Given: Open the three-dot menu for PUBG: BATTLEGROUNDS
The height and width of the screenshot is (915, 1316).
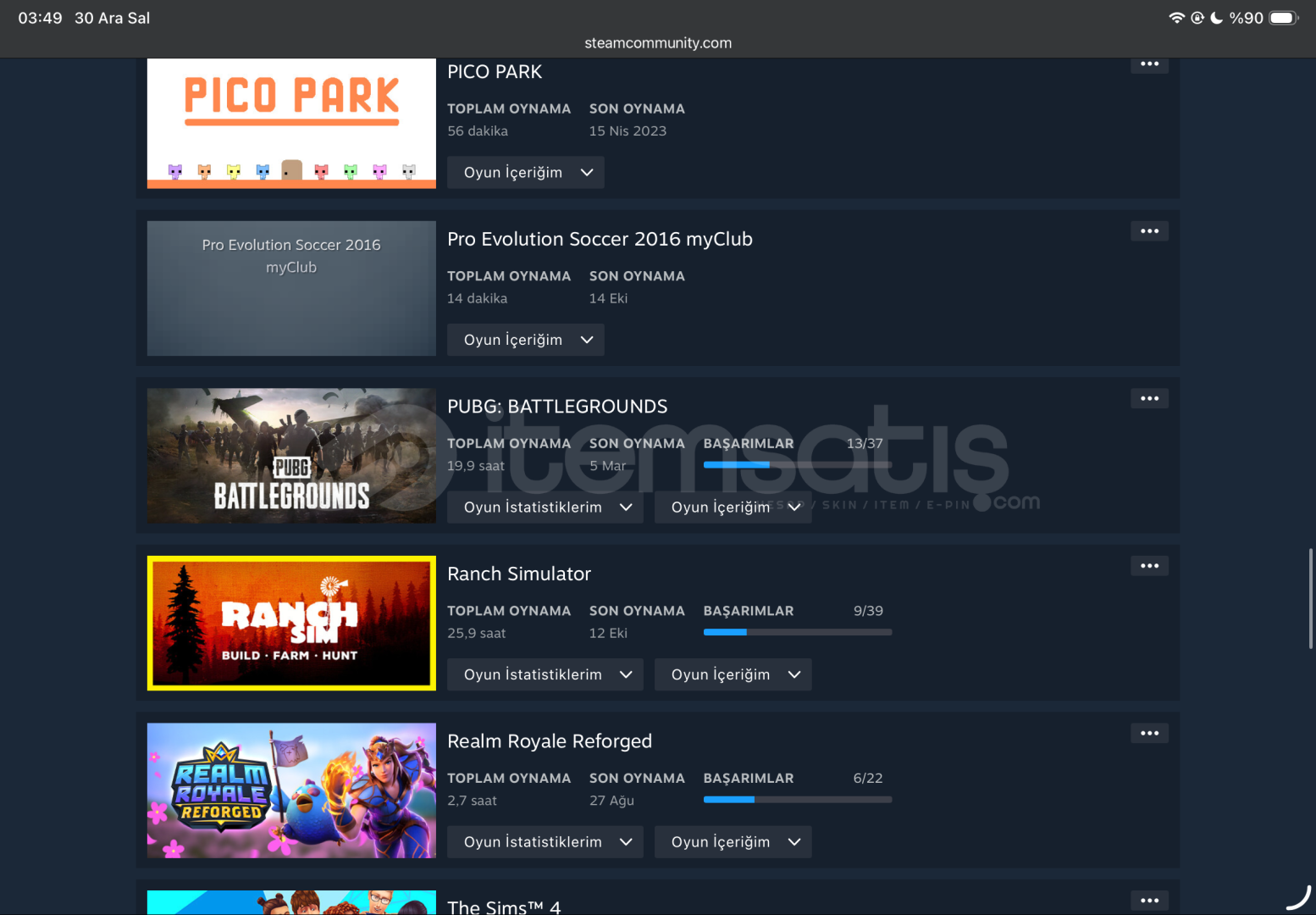Looking at the screenshot, I should (x=1149, y=398).
